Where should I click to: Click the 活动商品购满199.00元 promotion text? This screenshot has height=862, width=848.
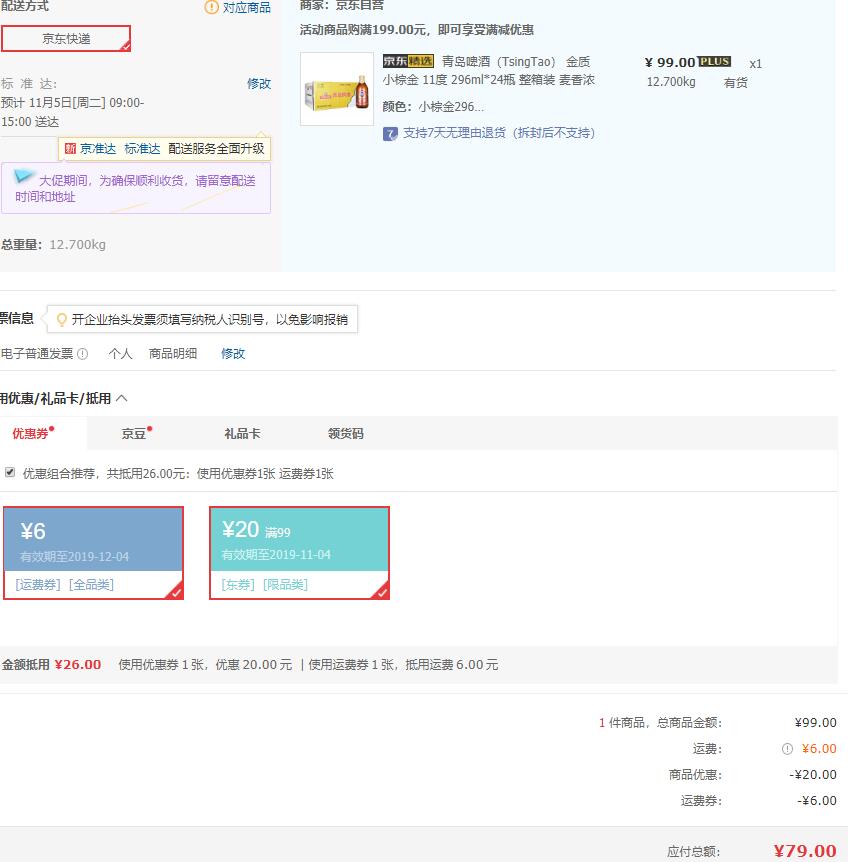417,30
